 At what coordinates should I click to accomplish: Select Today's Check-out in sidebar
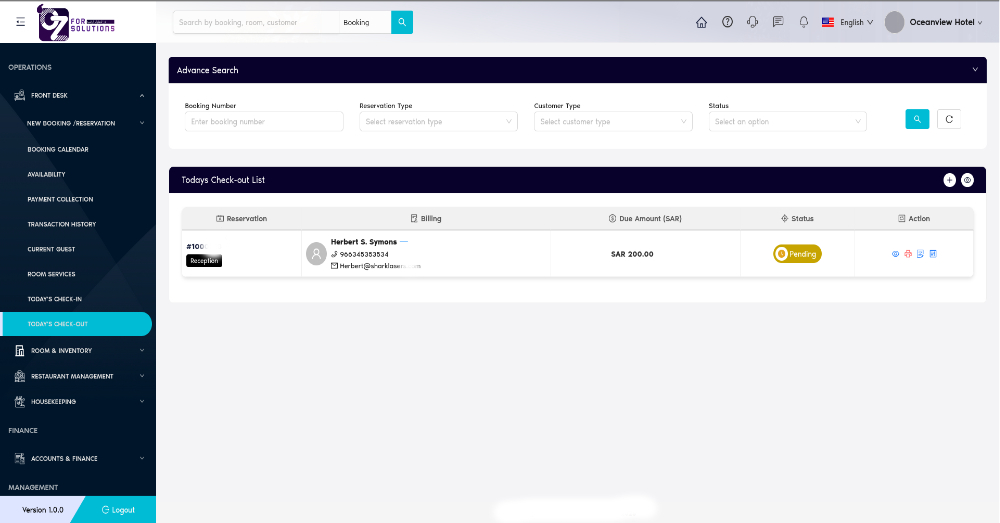(77, 324)
